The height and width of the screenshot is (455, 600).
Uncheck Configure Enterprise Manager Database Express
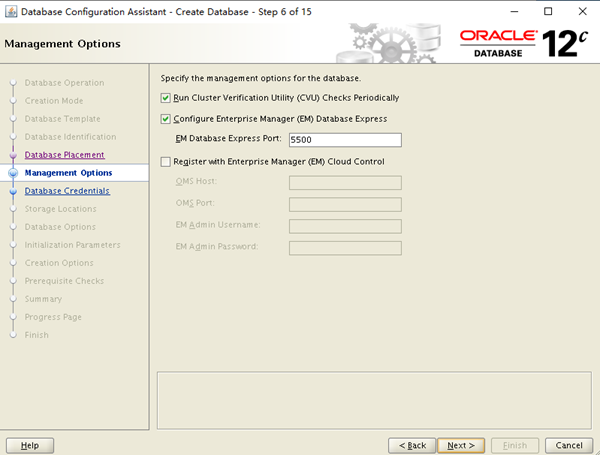(165, 119)
